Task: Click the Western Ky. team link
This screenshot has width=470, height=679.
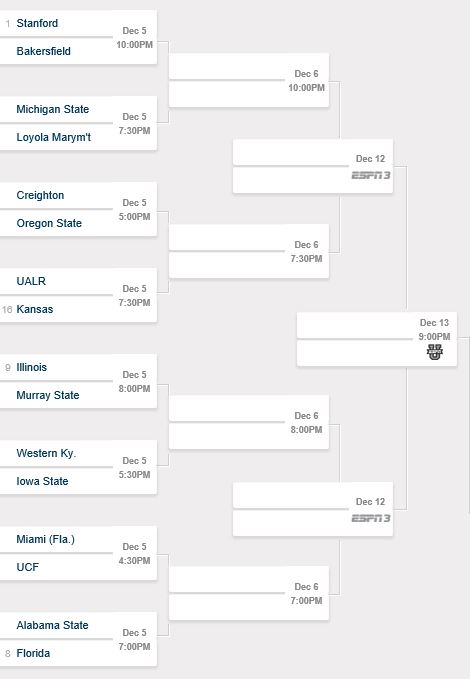Action: coord(46,453)
